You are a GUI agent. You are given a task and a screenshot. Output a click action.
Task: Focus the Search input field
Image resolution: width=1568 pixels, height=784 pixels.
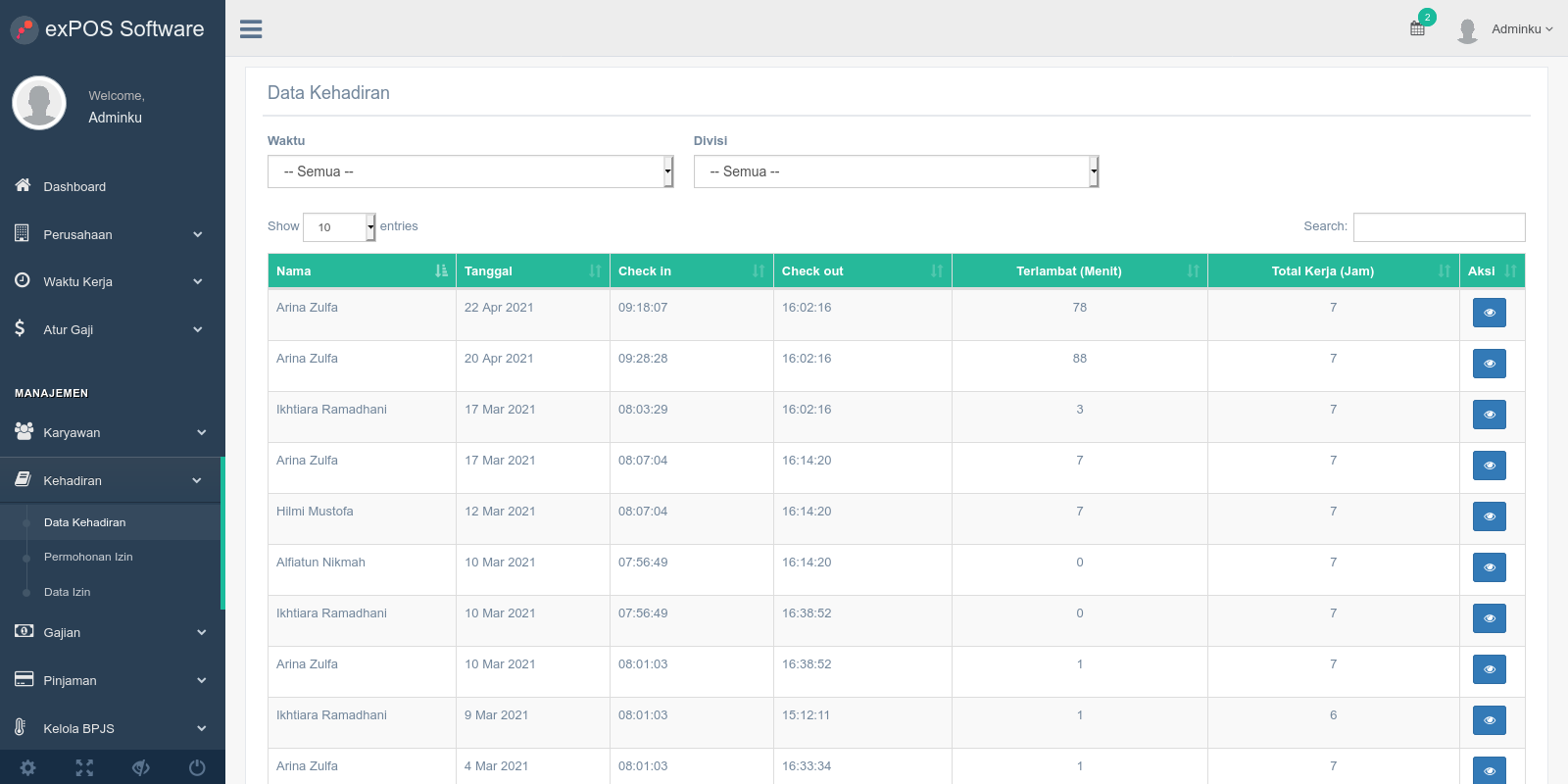1439,226
